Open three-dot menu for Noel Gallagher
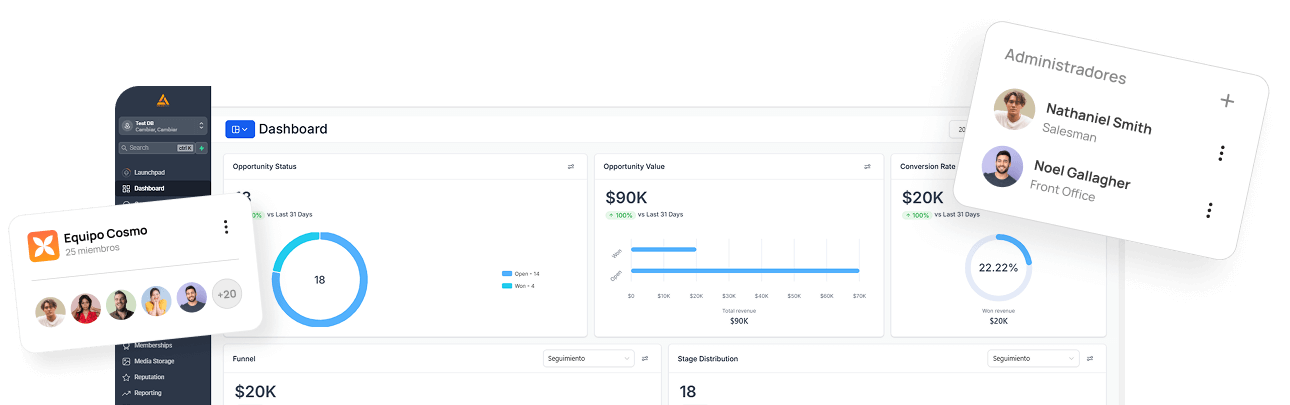Viewport: 1290px width, 405px height. [1209, 210]
